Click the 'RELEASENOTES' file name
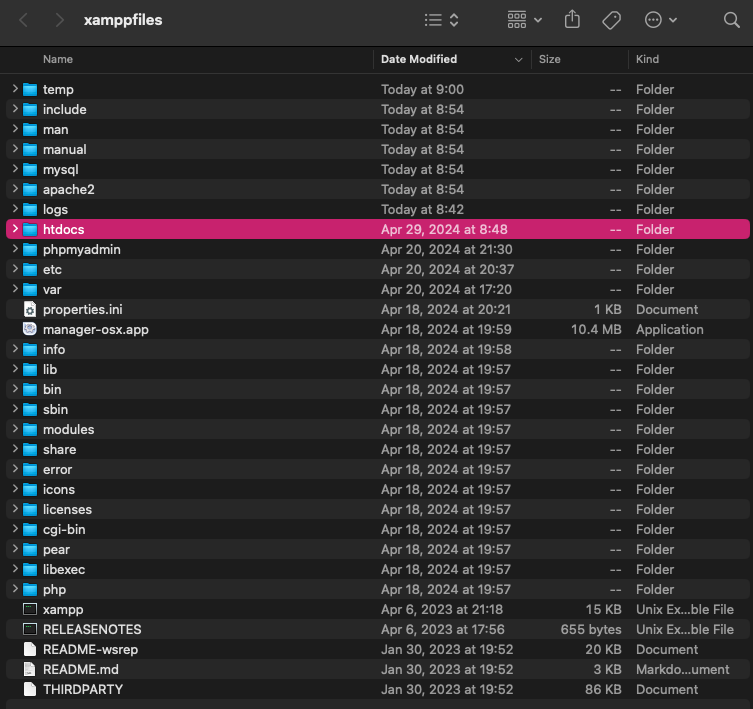 [x=92, y=629]
